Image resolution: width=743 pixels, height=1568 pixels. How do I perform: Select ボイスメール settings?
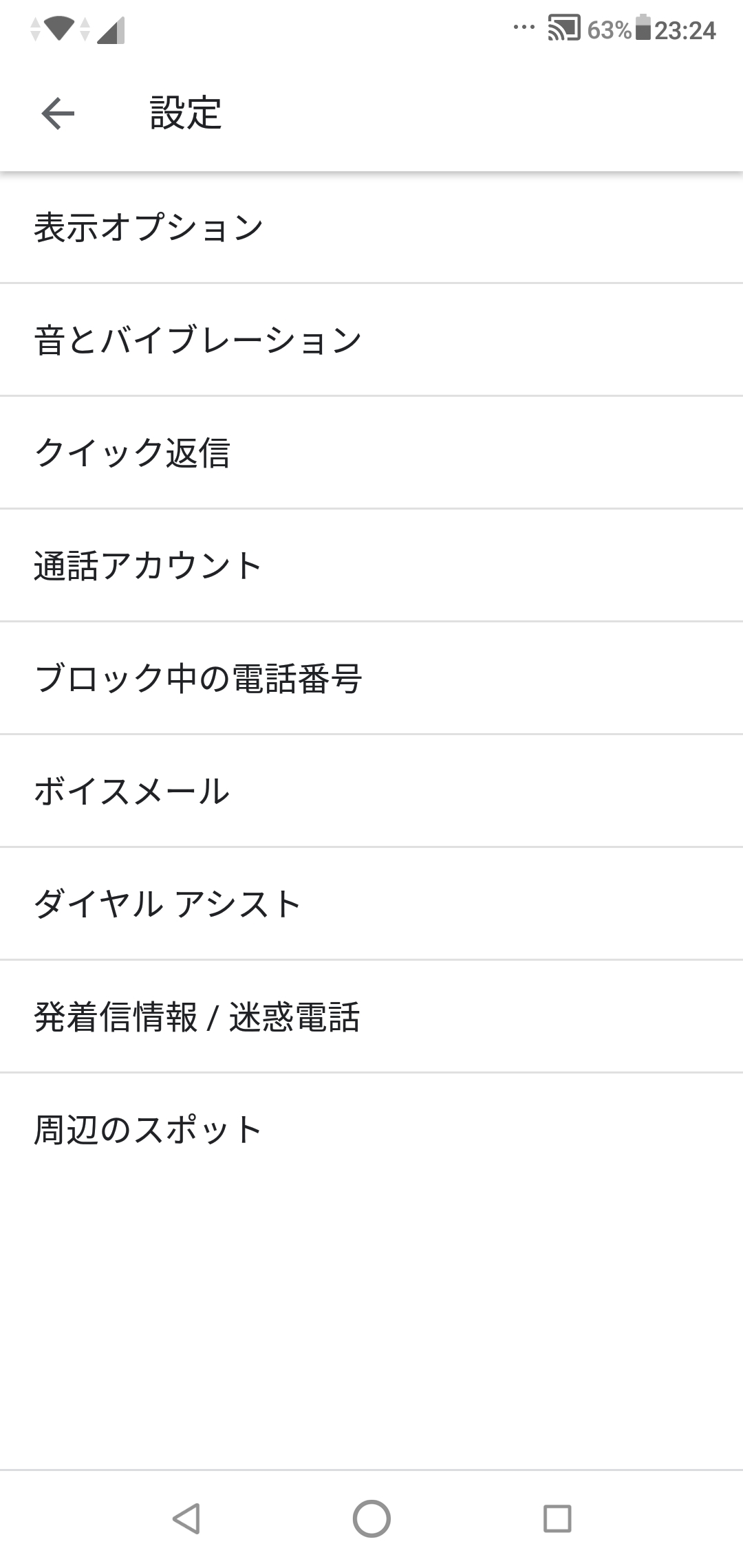pyautogui.click(x=371, y=792)
